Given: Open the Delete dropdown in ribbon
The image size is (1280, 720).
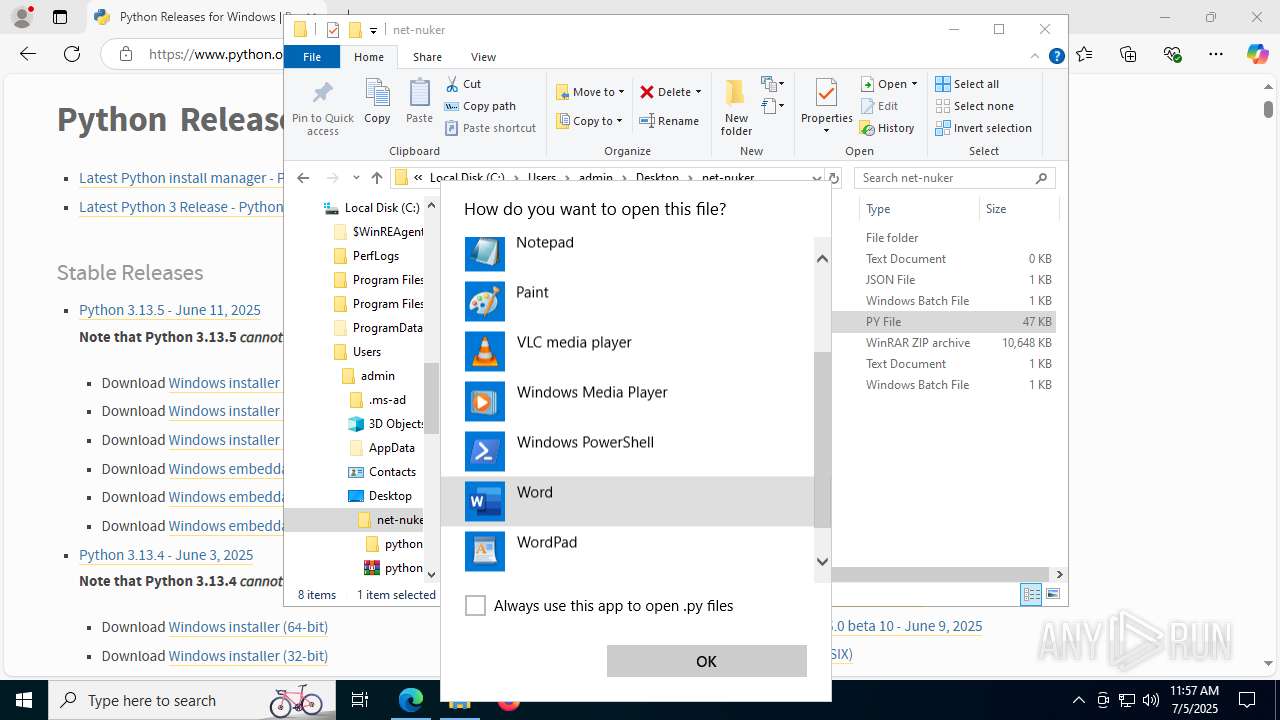Looking at the screenshot, I should click(x=671, y=92).
